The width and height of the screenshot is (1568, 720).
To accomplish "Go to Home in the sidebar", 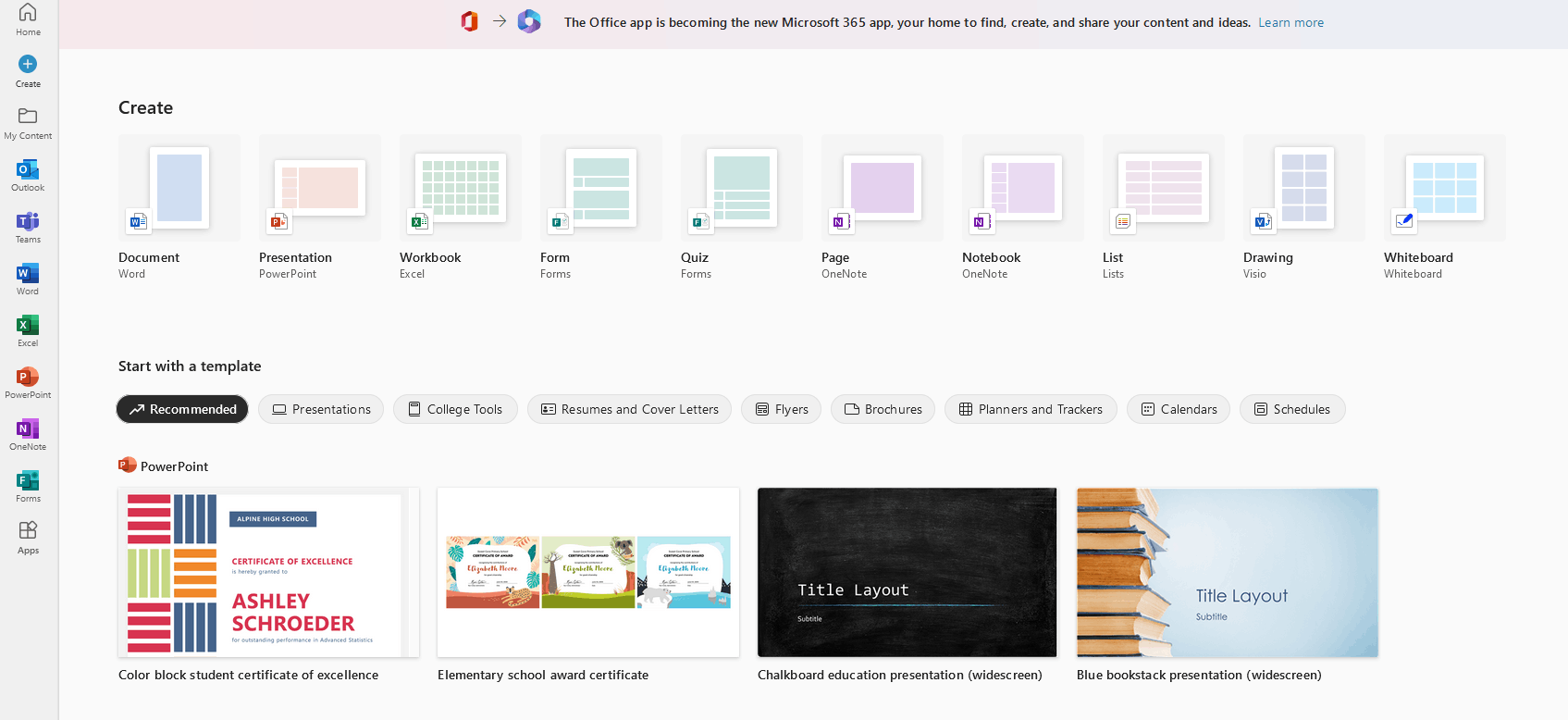I will click(x=28, y=19).
